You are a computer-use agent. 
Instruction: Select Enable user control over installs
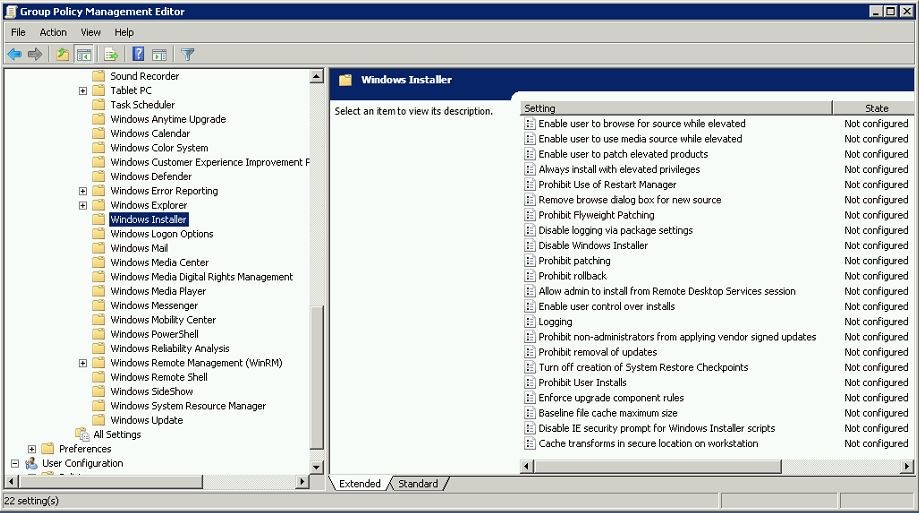pos(607,307)
